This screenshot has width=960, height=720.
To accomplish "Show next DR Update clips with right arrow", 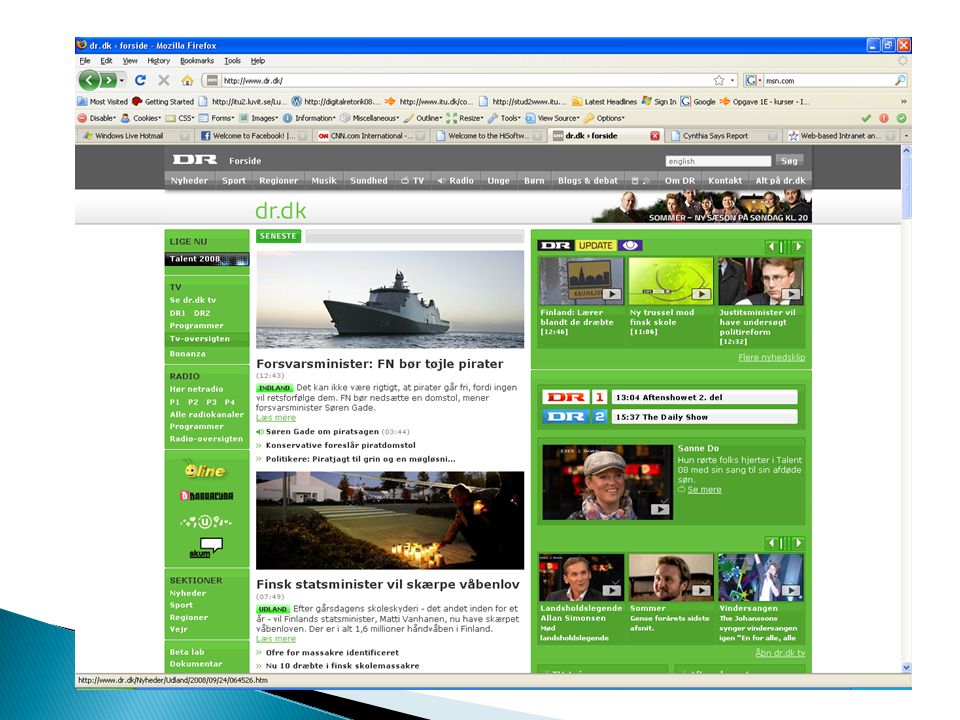I will coord(798,247).
